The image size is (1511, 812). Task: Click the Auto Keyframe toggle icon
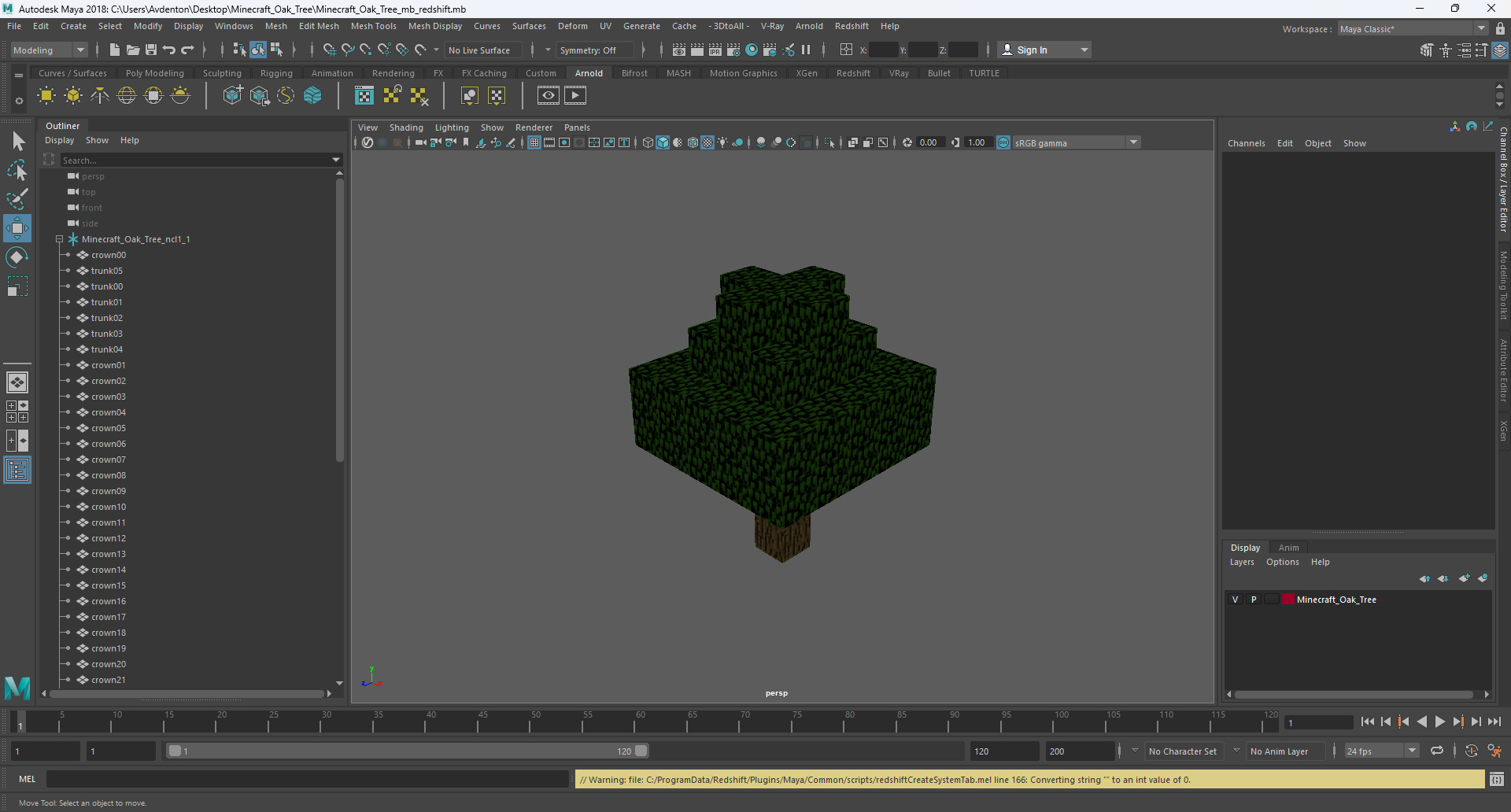pos(1472,751)
